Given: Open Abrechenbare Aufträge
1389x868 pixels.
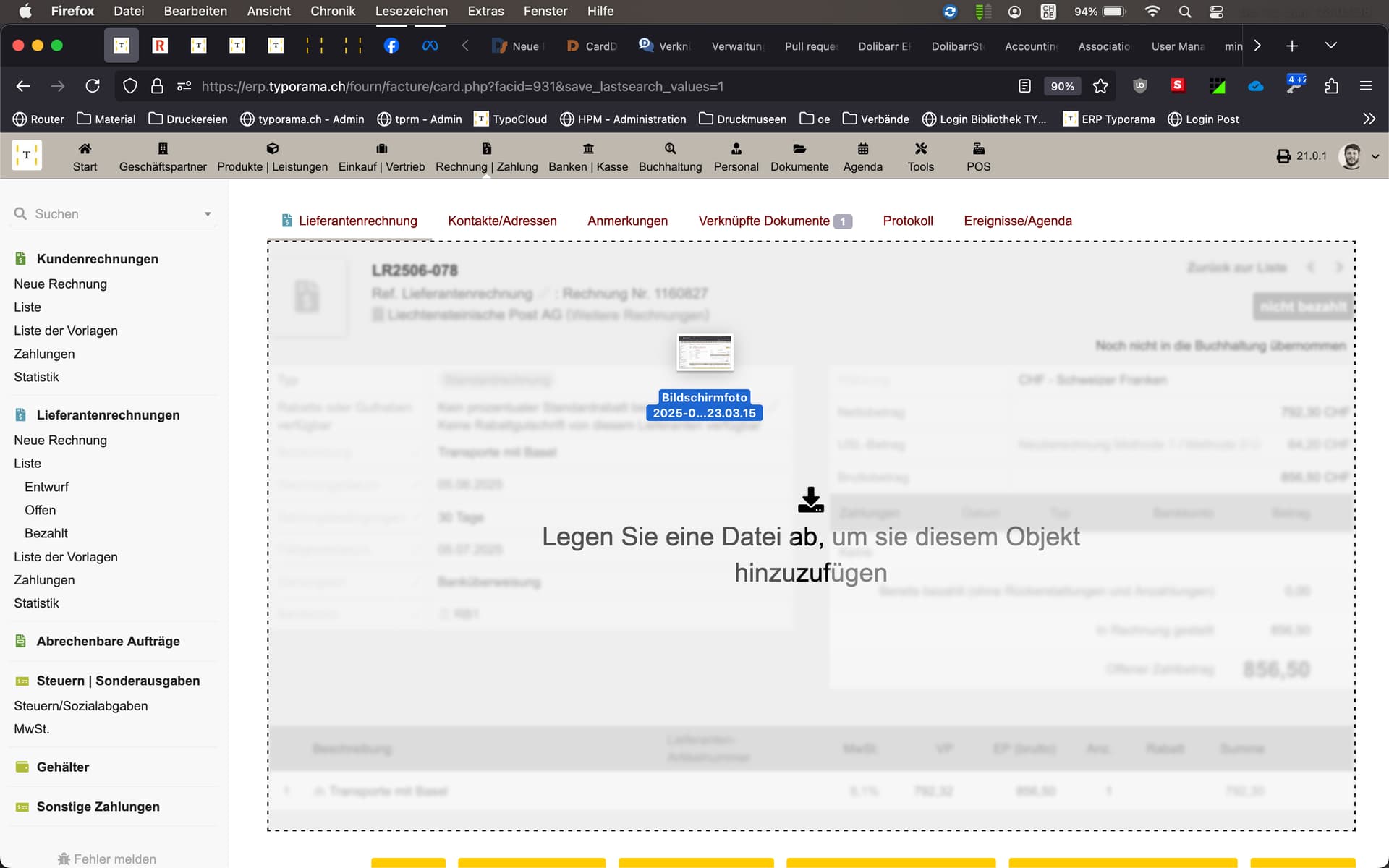Looking at the screenshot, I should tap(108, 642).
